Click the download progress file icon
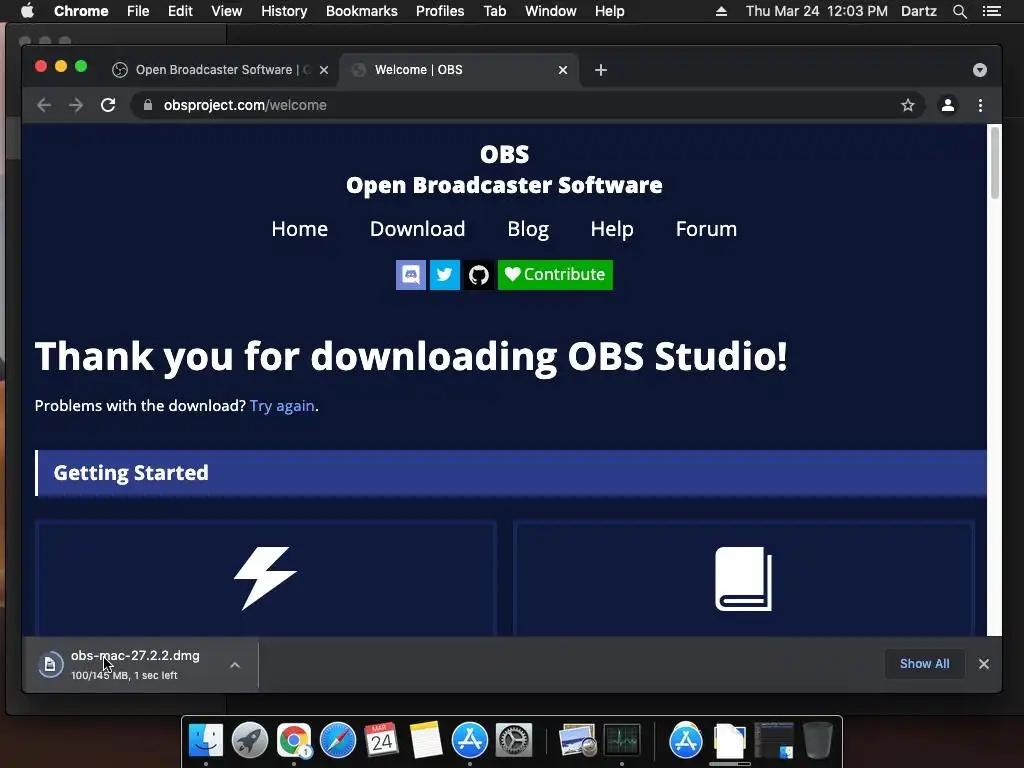This screenshot has width=1024, height=768. point(50,665)
